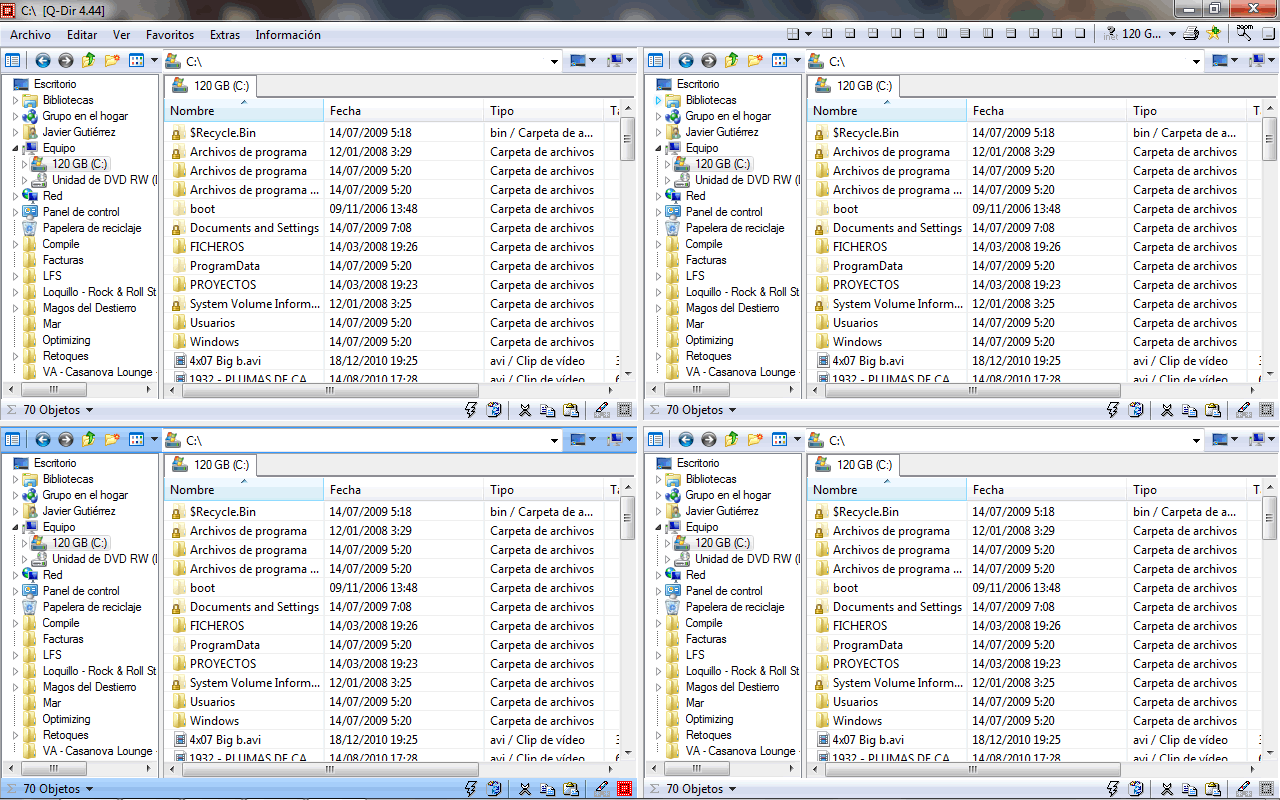Expand Bibliotecas in the top-left tree
1280x800 pixels.
(x=15, y=101)
